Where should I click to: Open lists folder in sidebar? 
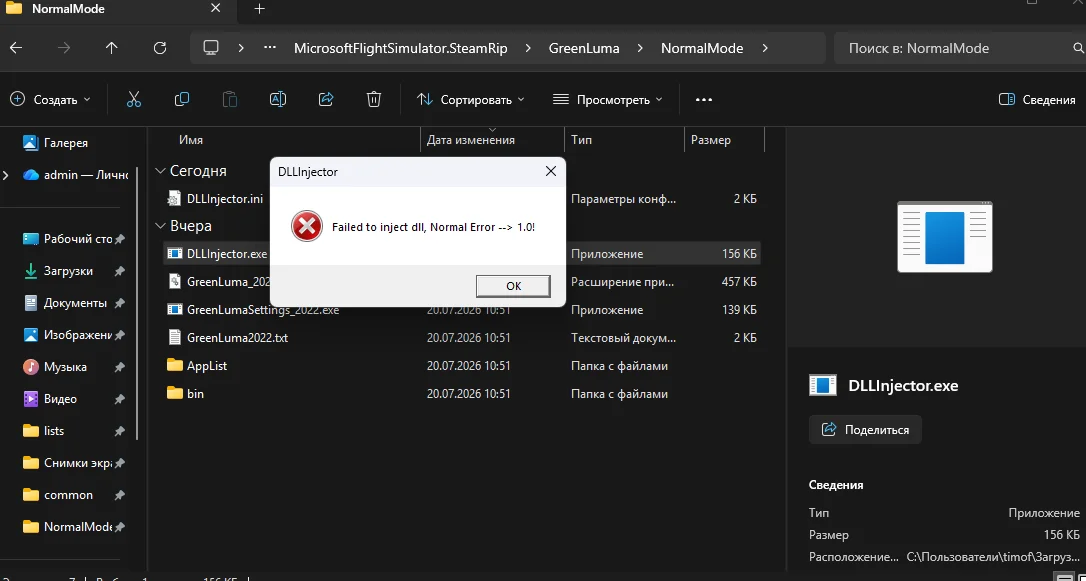(x=53, y=431)
